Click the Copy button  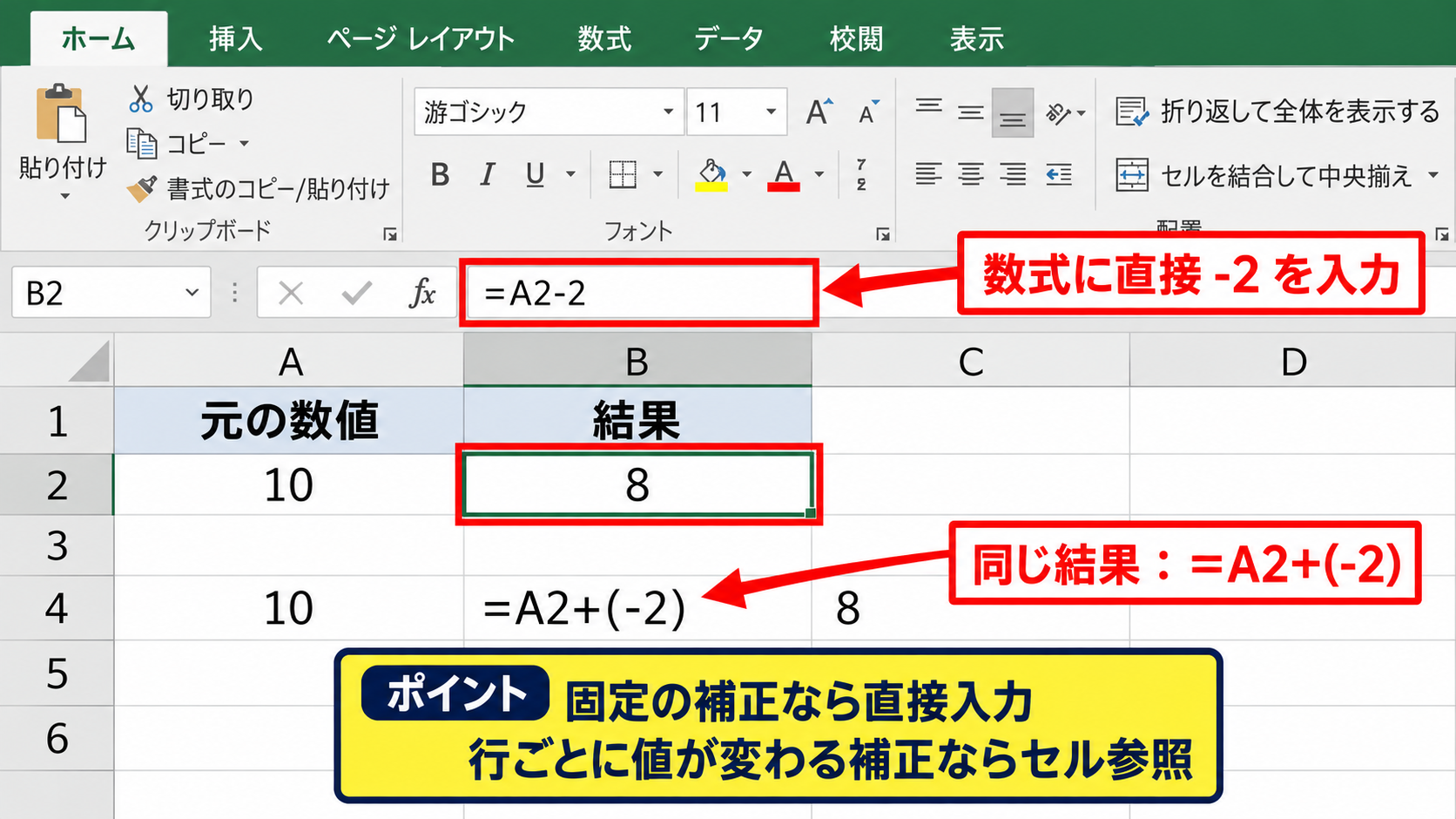(178, 143)
